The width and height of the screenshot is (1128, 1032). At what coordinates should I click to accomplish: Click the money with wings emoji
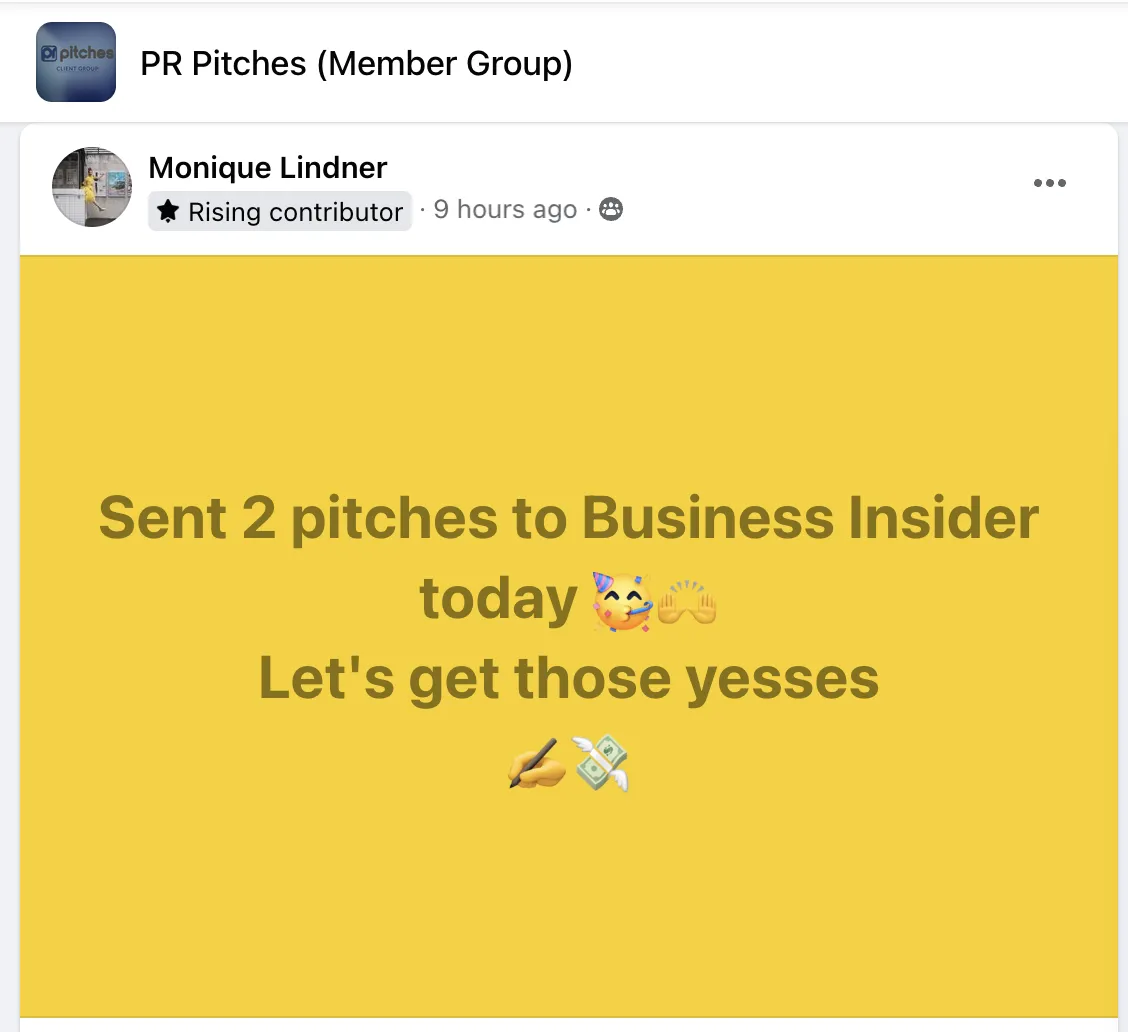[601, 762]
